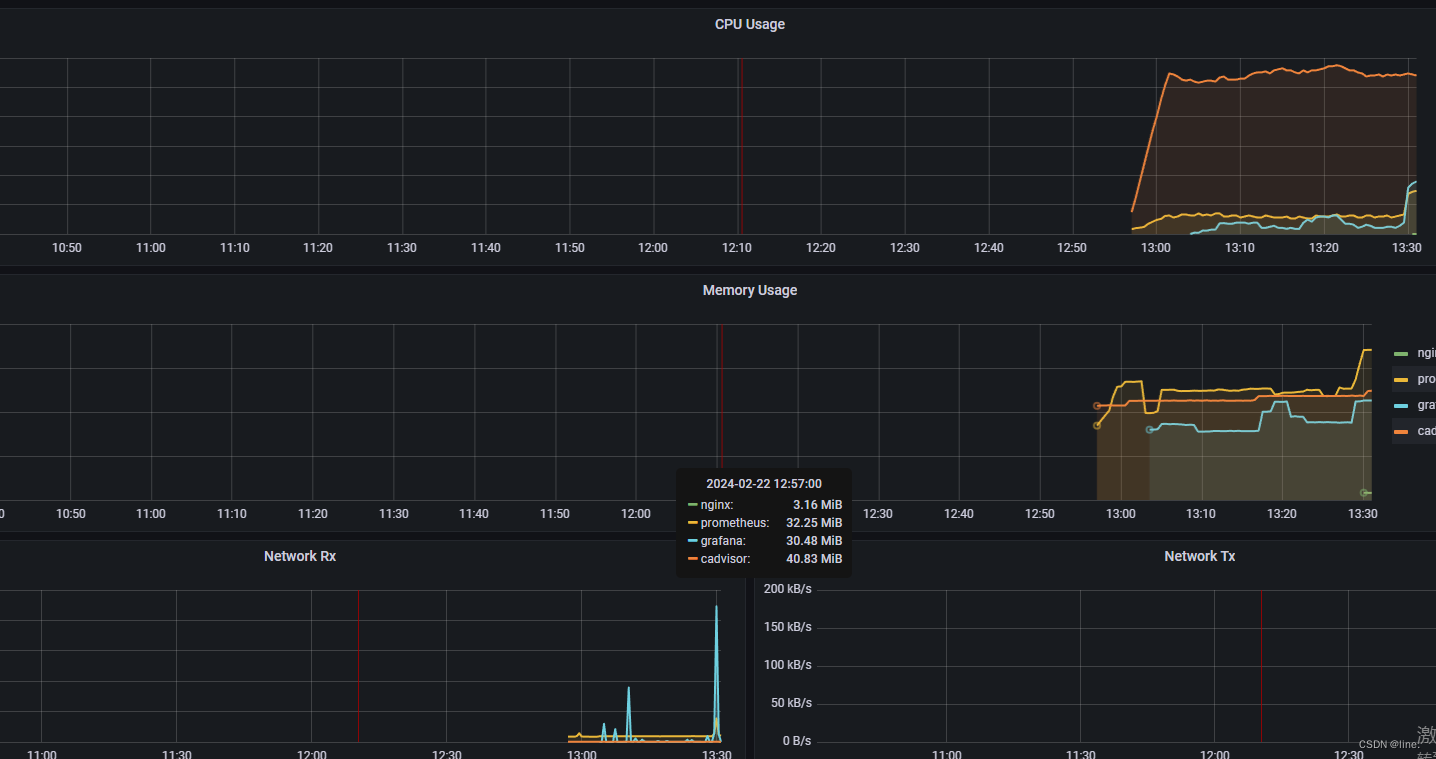Click the grafana color marker inside the tooltip
The image size is (1436, 759).
692,541
